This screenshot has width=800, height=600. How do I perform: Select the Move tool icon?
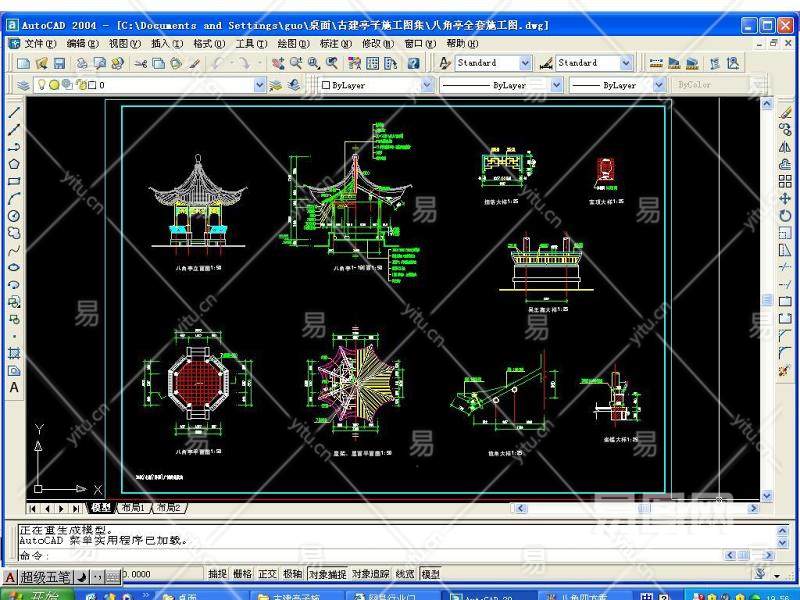[785, 198]
